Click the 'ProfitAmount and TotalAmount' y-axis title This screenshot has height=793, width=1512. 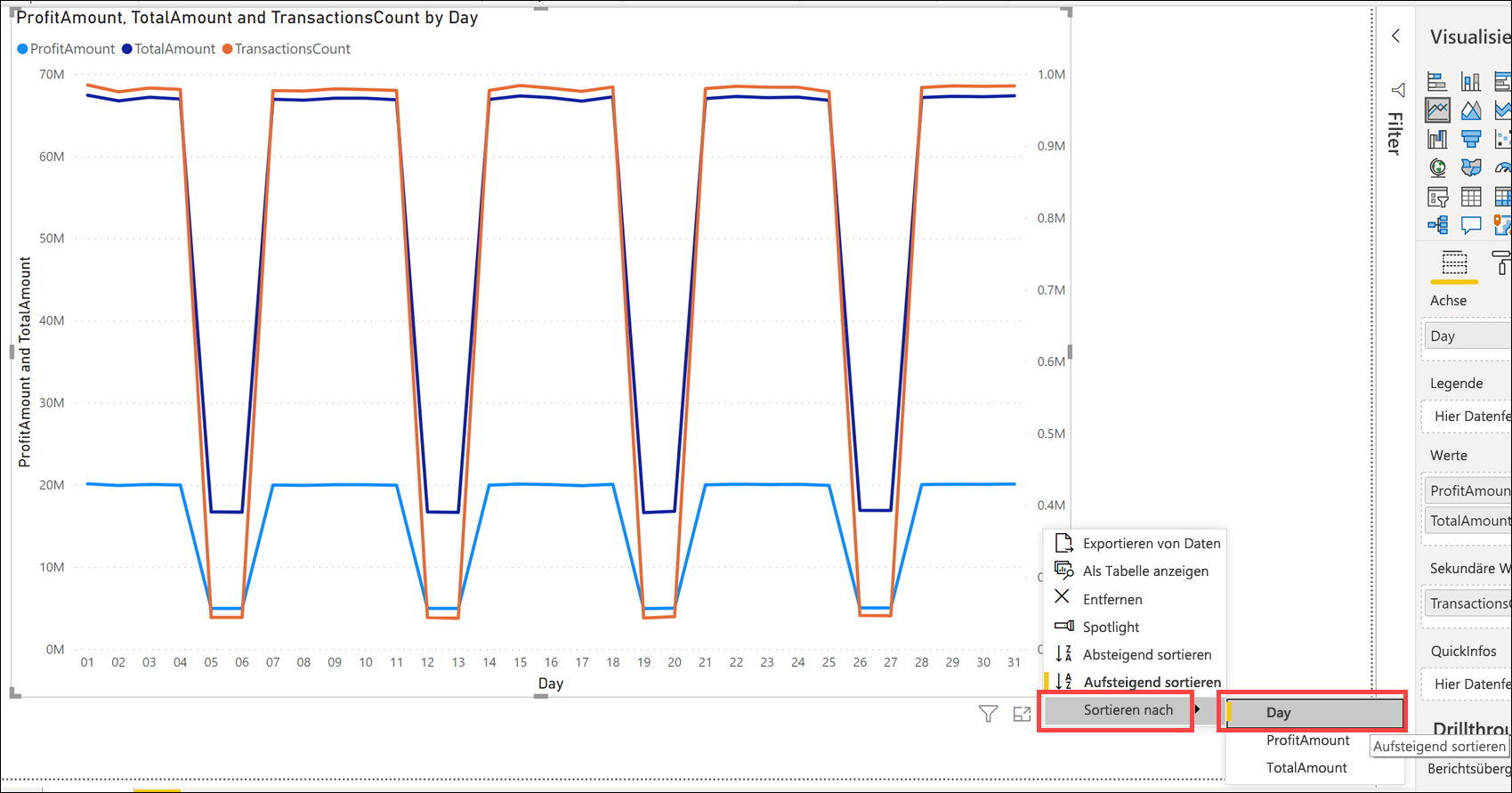[25, 362]
